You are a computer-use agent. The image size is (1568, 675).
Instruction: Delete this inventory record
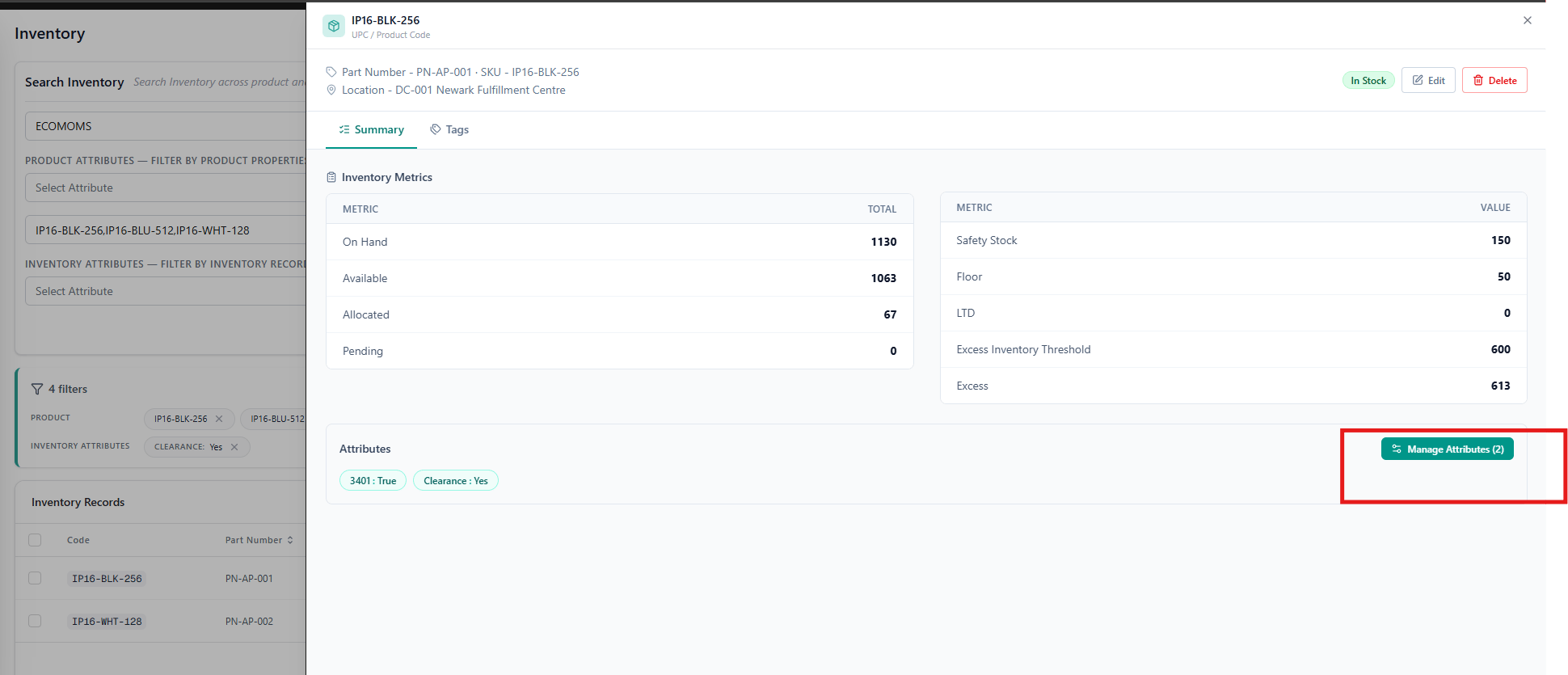coord(1494,80)
